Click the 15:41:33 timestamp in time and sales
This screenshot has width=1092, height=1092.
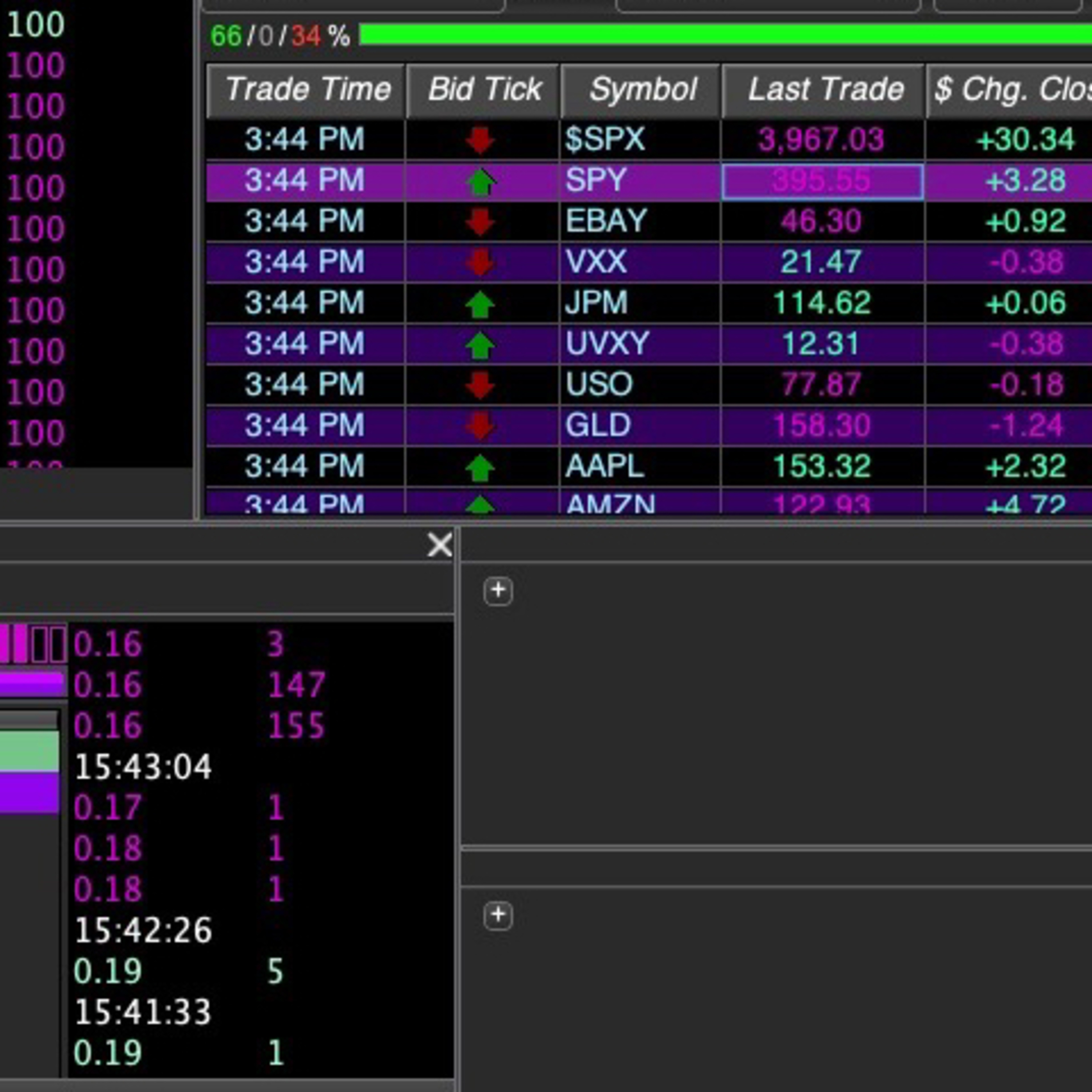tap(143, 1012)
